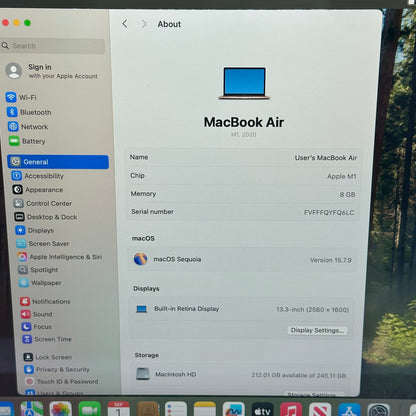Click the Built-in Retina Display monitor icon
This screenshot has width=416, height=416.
142,309
